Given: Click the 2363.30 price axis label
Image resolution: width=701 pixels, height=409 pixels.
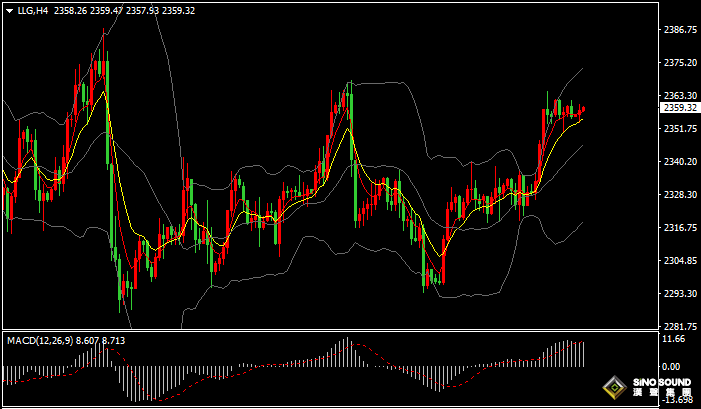Looking at the screenshot, I should tap(679, 96).
